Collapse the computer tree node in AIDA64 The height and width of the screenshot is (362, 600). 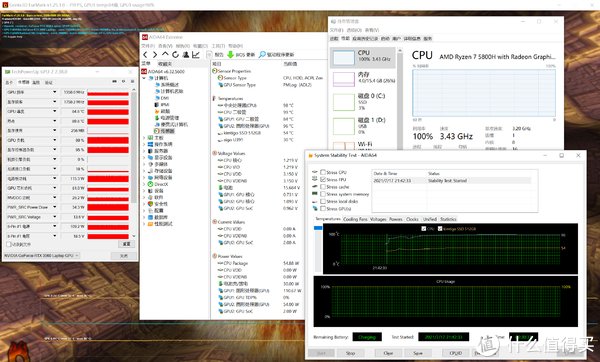144,78
